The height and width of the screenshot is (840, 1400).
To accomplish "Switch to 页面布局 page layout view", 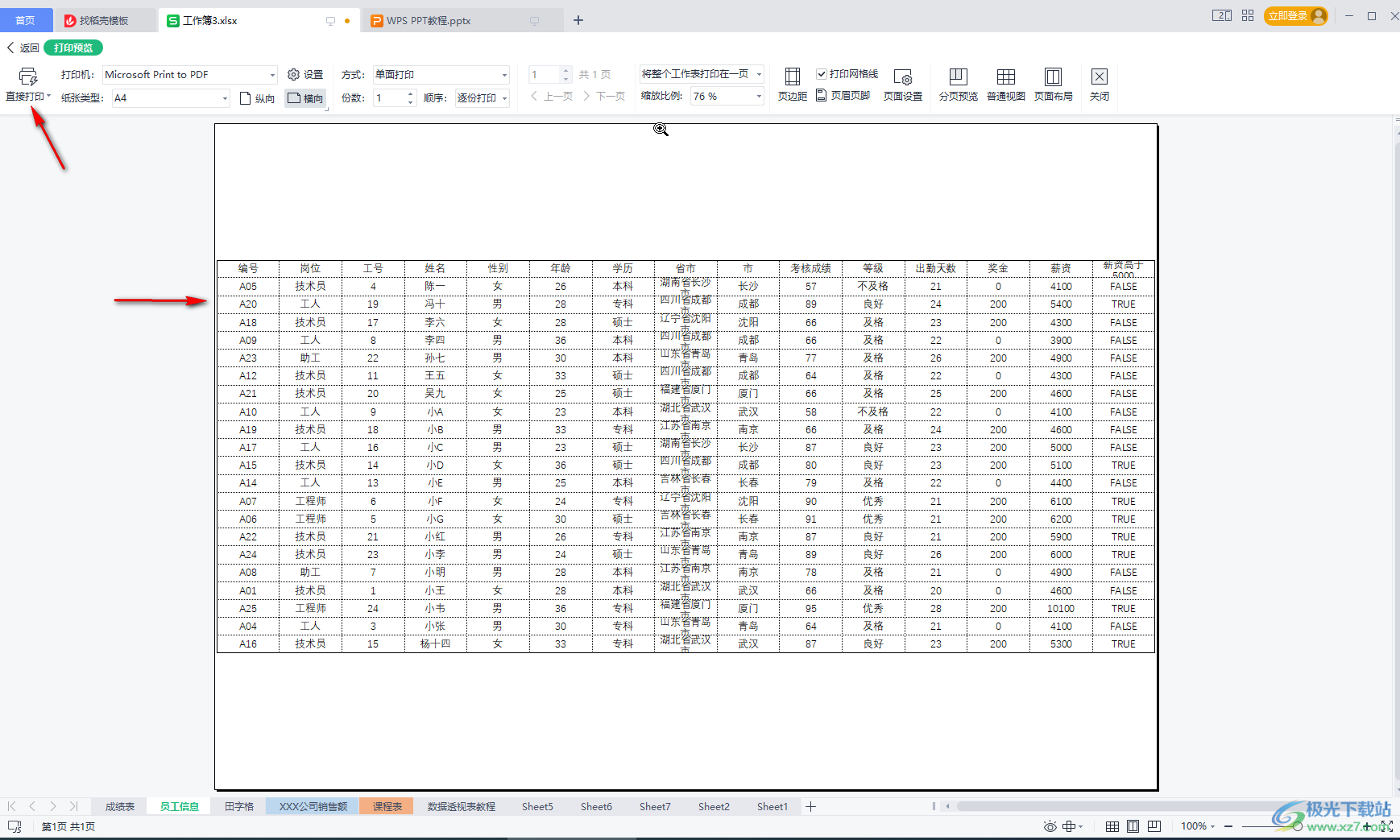I will [x=1054, y=85].
